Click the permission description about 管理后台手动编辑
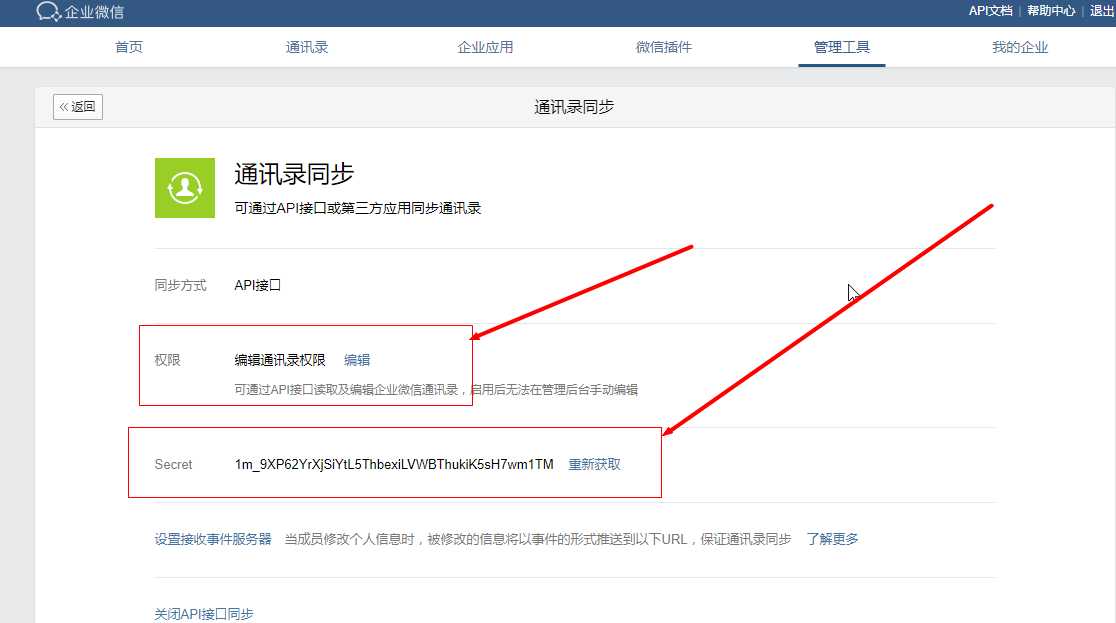Image resolution: width=1116 pixels, height=623 pixels. tap(436, 389)
